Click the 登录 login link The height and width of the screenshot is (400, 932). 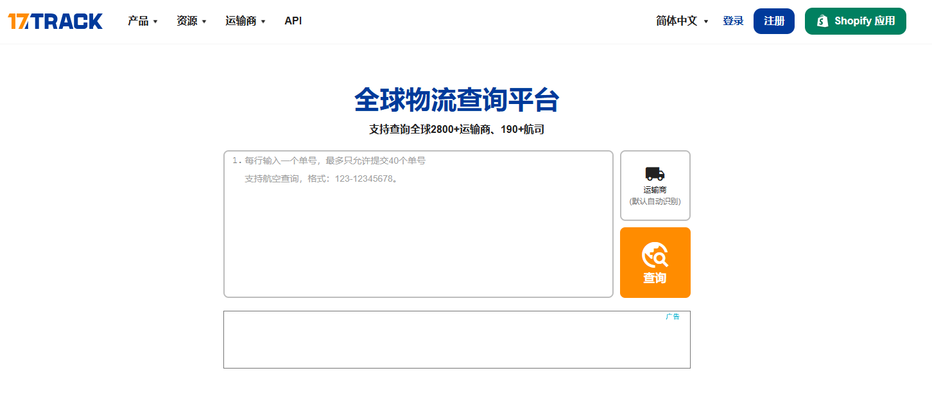pos(733,21)
